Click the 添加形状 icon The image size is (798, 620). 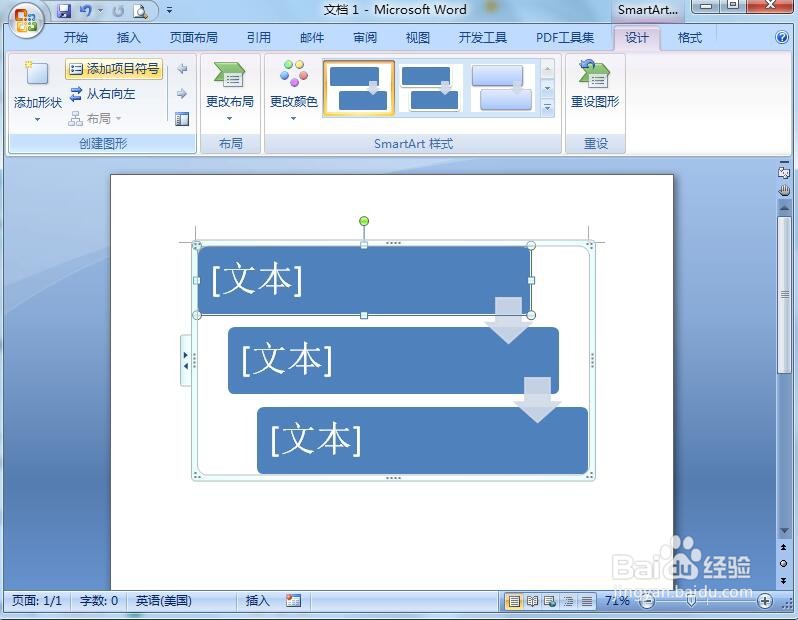pos(37,74)
